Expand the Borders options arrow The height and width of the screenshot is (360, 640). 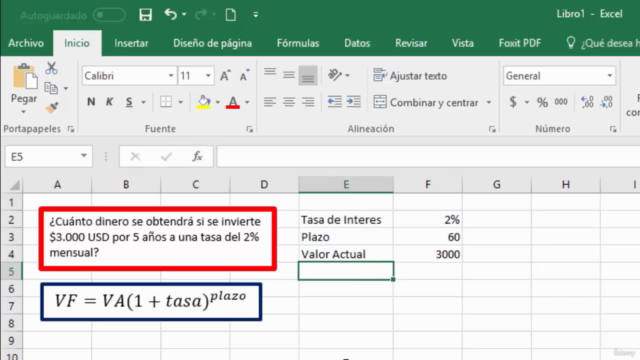(x=180, y=102)
